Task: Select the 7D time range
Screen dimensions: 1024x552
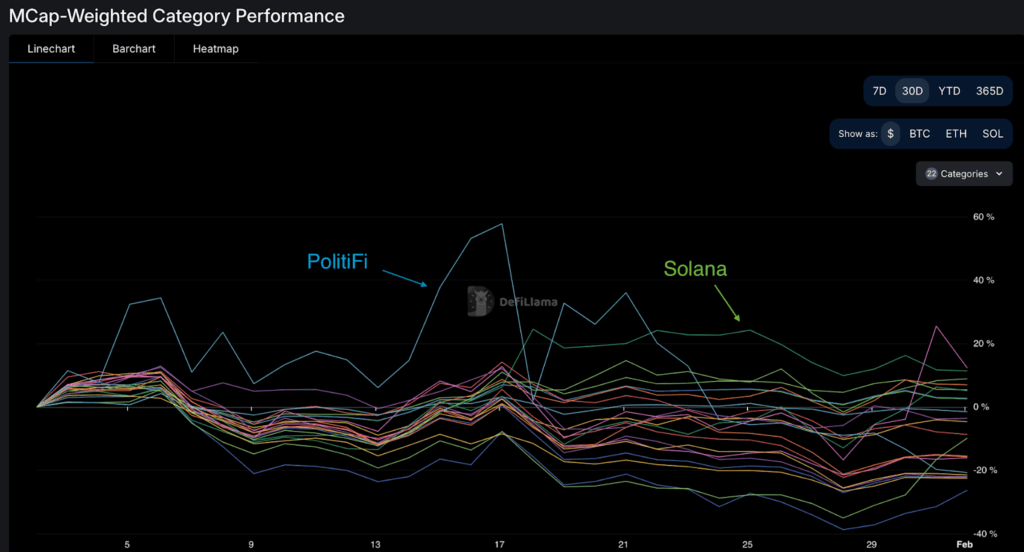Action: pyautogui.click(x=880, y=91)
